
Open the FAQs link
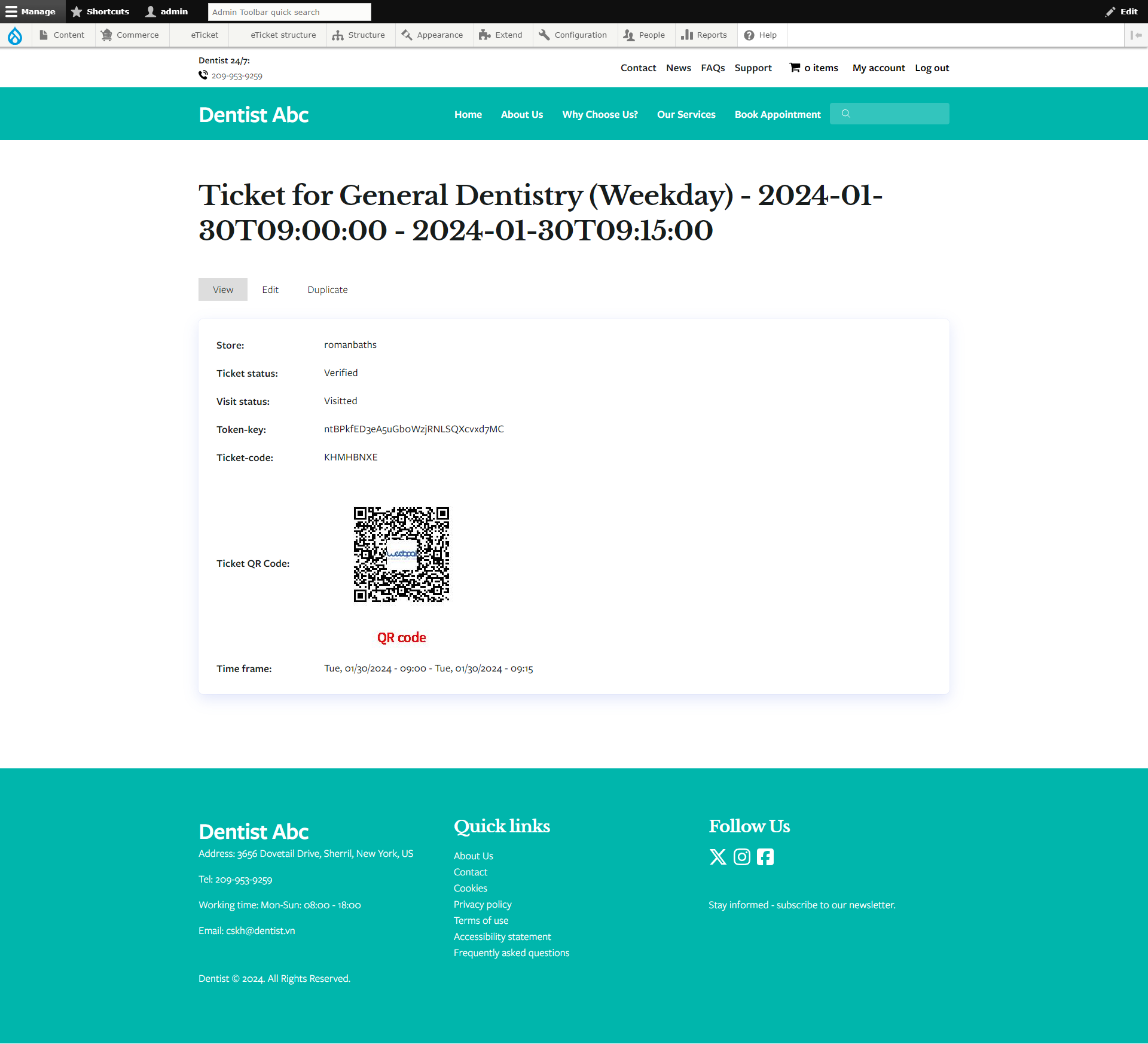(713, 68)
